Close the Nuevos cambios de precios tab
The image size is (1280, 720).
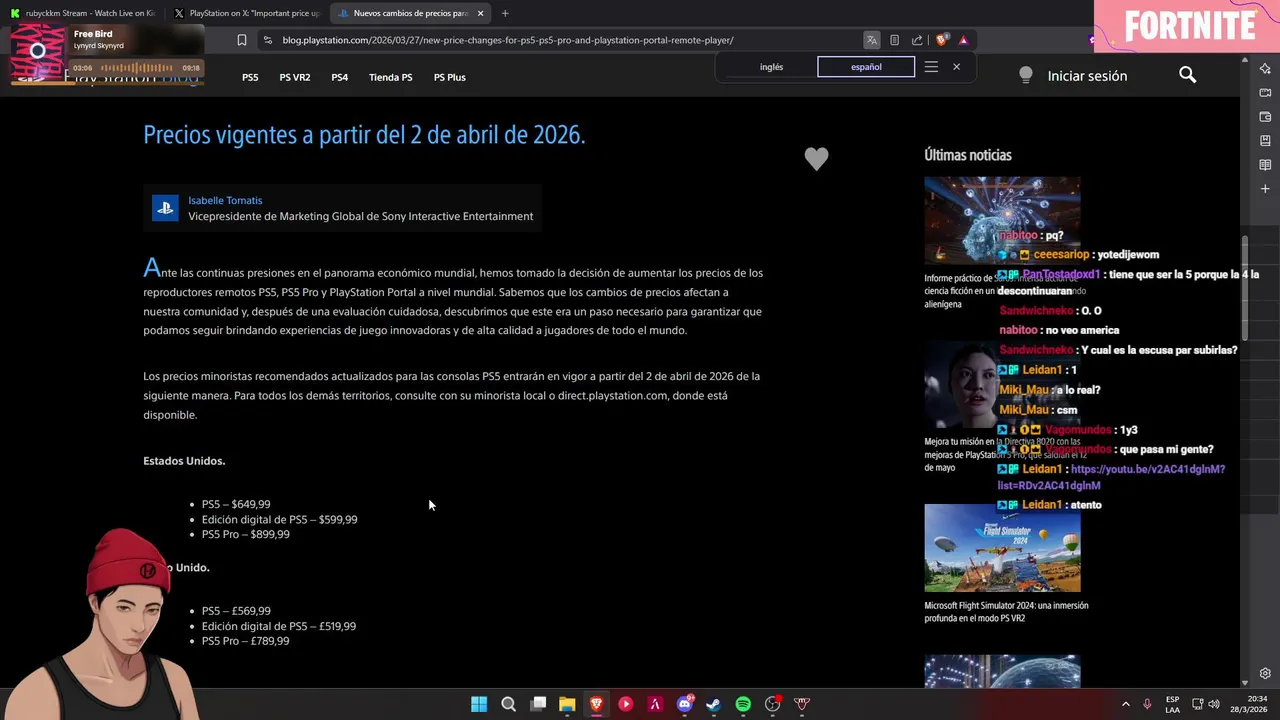pos(481,13)
